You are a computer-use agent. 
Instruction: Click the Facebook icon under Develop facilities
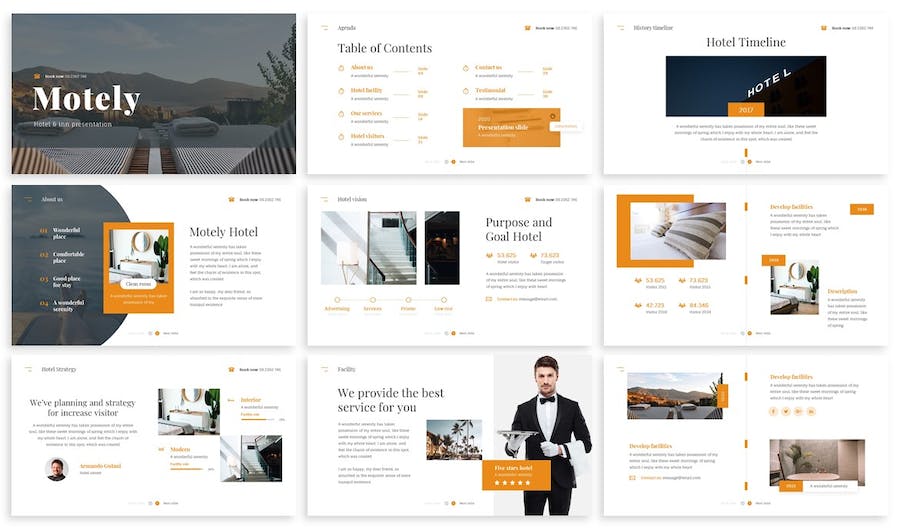pos(773,411)
